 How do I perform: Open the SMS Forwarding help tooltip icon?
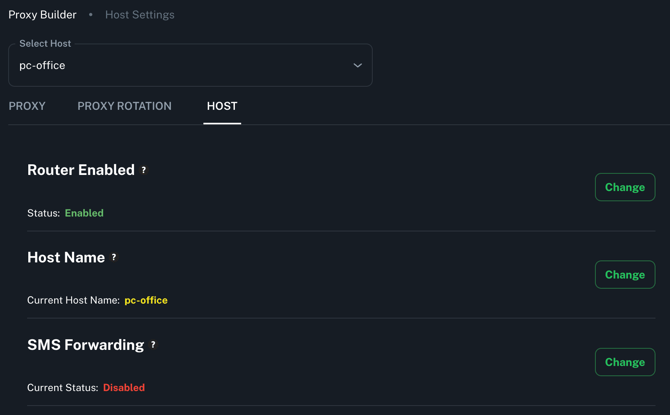(x=153, y=345)
